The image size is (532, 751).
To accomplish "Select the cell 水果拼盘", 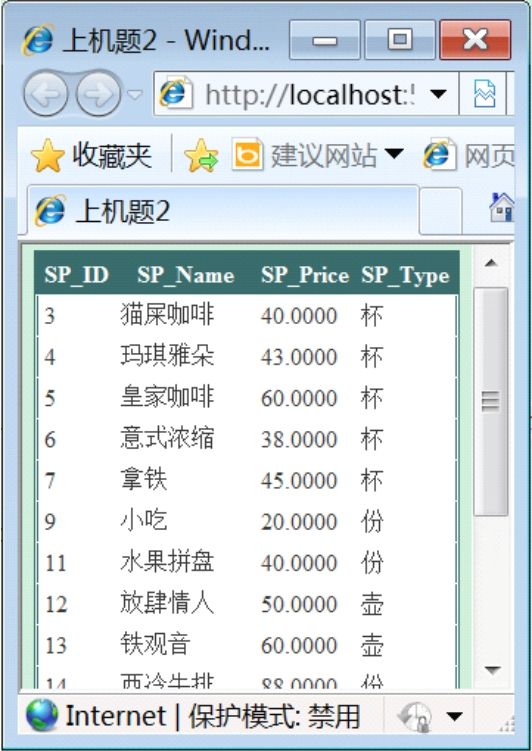I will [x=167, y=562].
